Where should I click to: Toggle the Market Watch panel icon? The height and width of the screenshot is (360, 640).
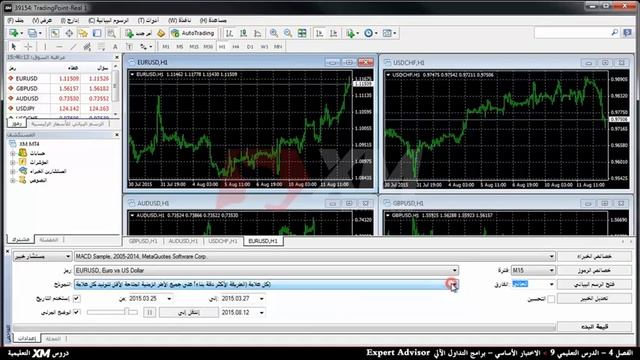(x=55, y=33)
